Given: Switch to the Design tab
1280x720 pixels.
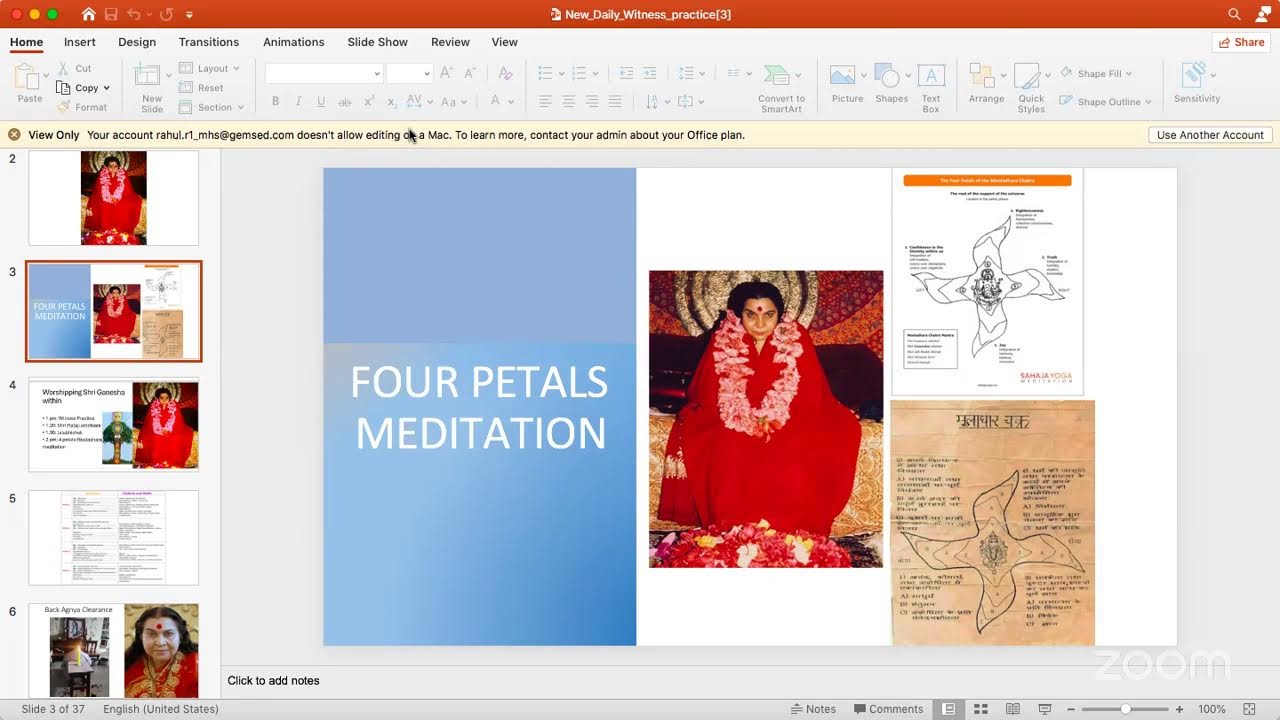Looking at the screenshot, I should [137, 42].
